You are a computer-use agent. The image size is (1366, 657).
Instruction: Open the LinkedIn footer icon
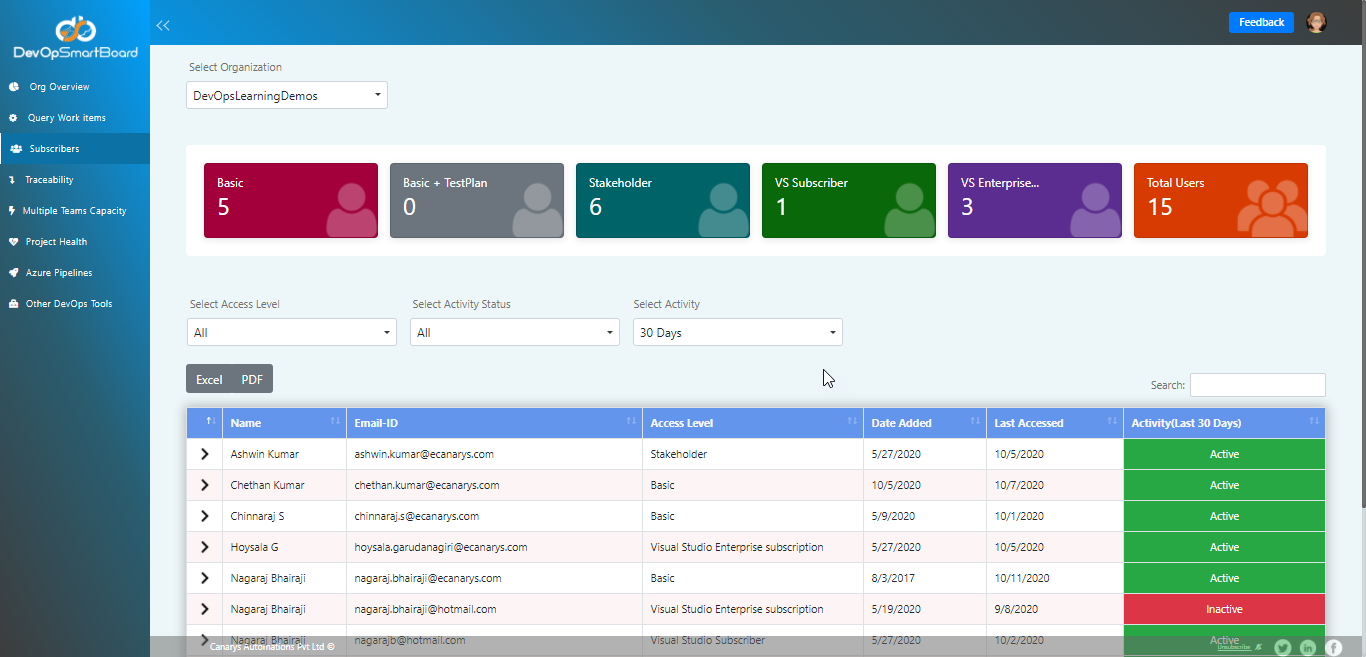click(x=1308, y=648)
